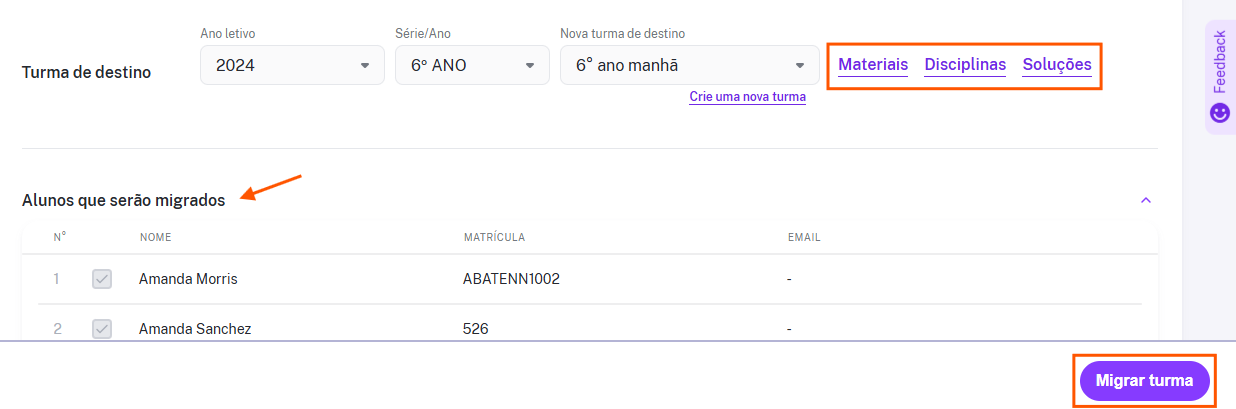Select Amanda Sanchez student row name
The height and width of the screenshot is (409, 1236).
click(195, 329)
